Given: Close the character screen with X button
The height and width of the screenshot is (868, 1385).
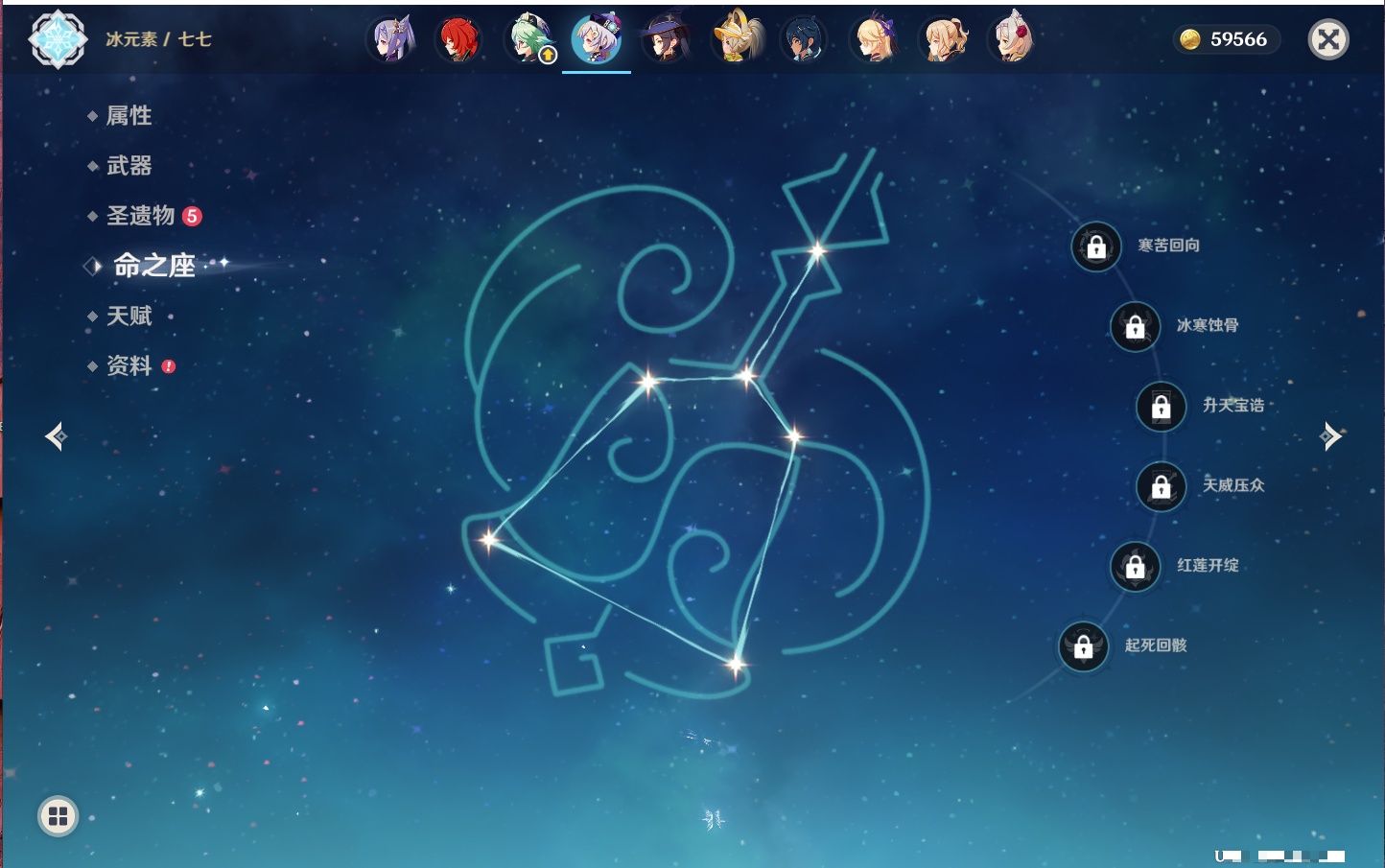Looking at the screenshot, I should point(1328,39).
